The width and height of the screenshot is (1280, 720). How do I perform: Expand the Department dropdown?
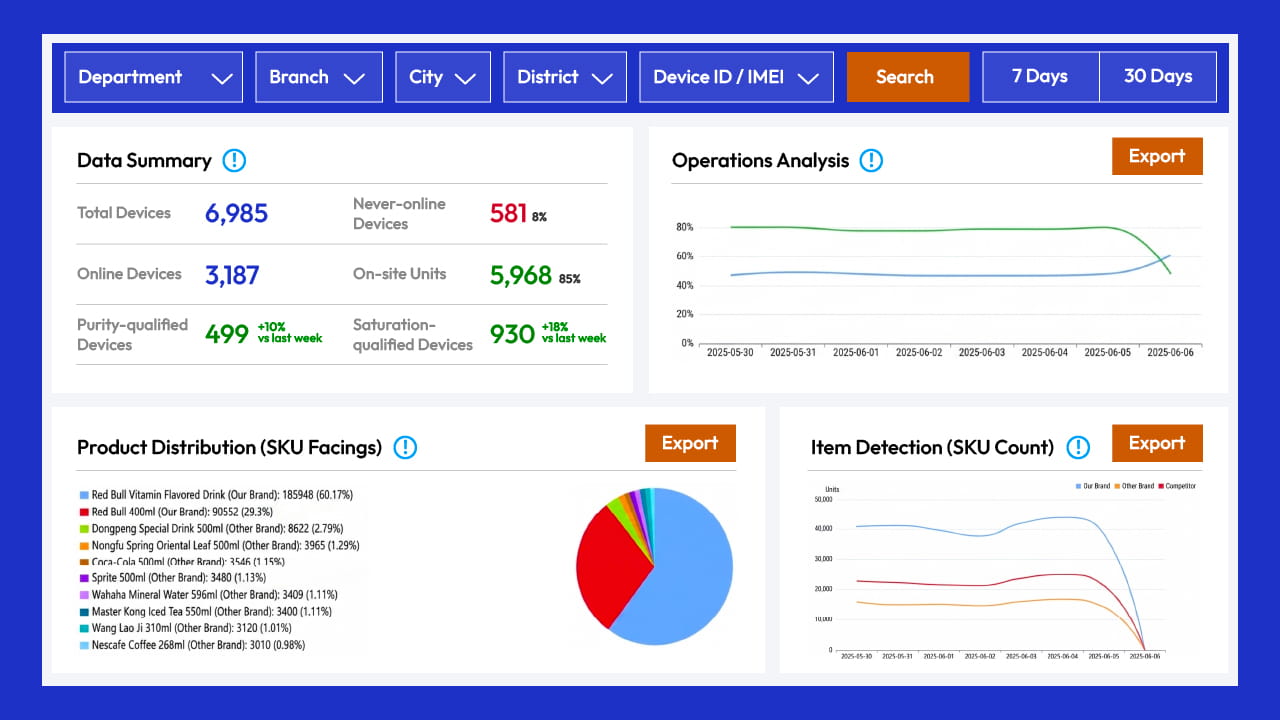(154, 77)
